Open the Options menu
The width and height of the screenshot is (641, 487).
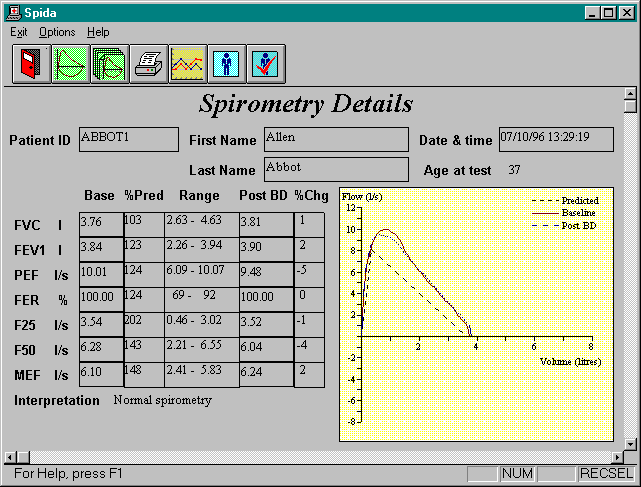(57, 32)
